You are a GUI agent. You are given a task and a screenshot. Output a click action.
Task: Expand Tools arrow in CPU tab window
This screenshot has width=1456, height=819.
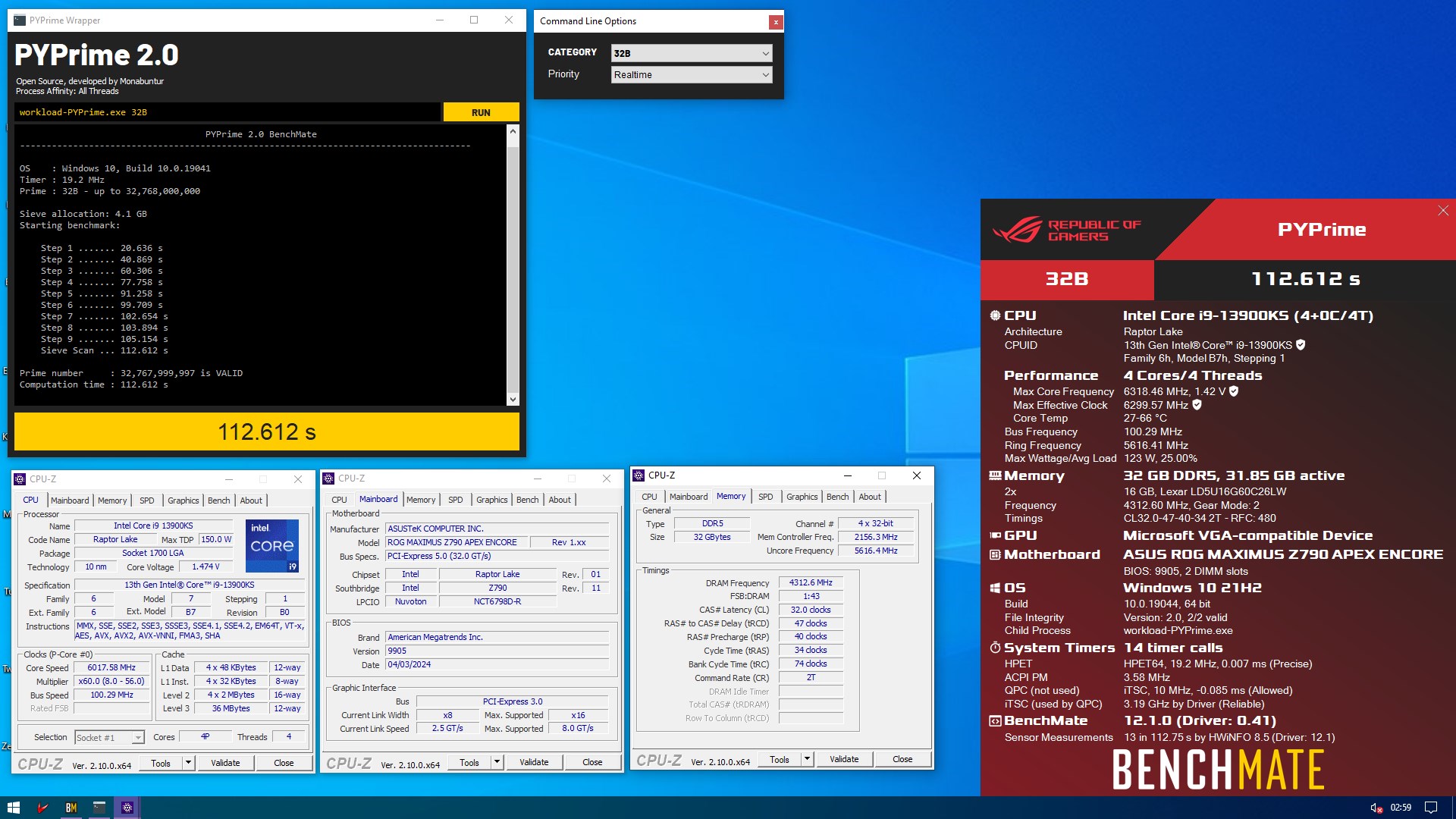click(188, 763)
